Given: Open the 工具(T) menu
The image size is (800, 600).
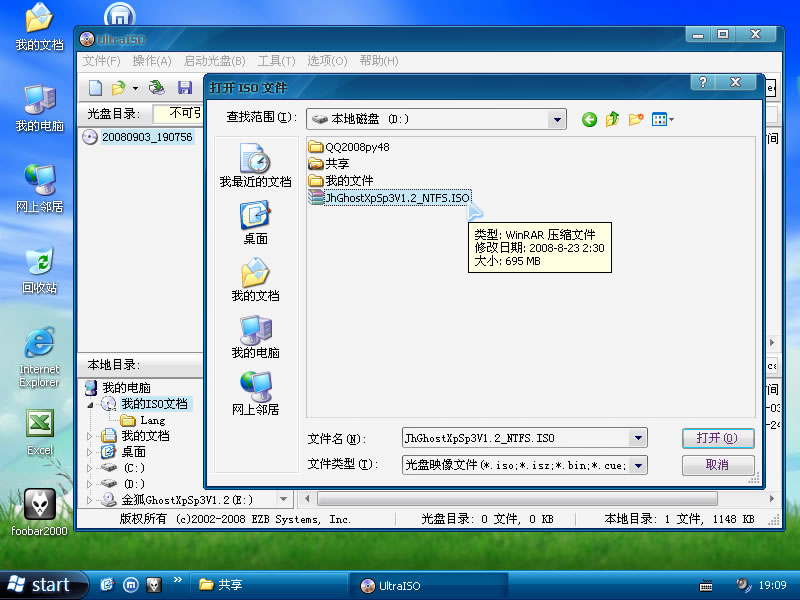Looking at the screenshot, I should click(277, 61).
